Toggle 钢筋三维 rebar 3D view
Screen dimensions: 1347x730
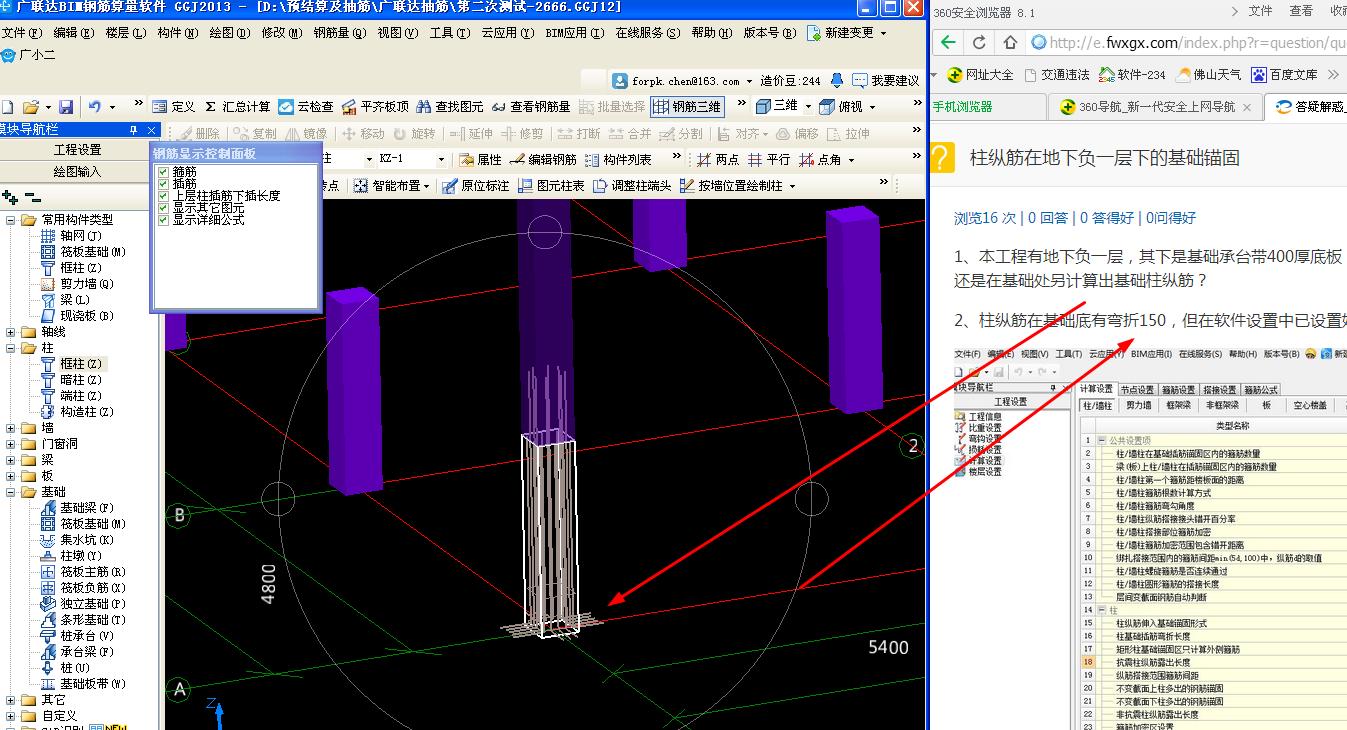tap(687, 107)
